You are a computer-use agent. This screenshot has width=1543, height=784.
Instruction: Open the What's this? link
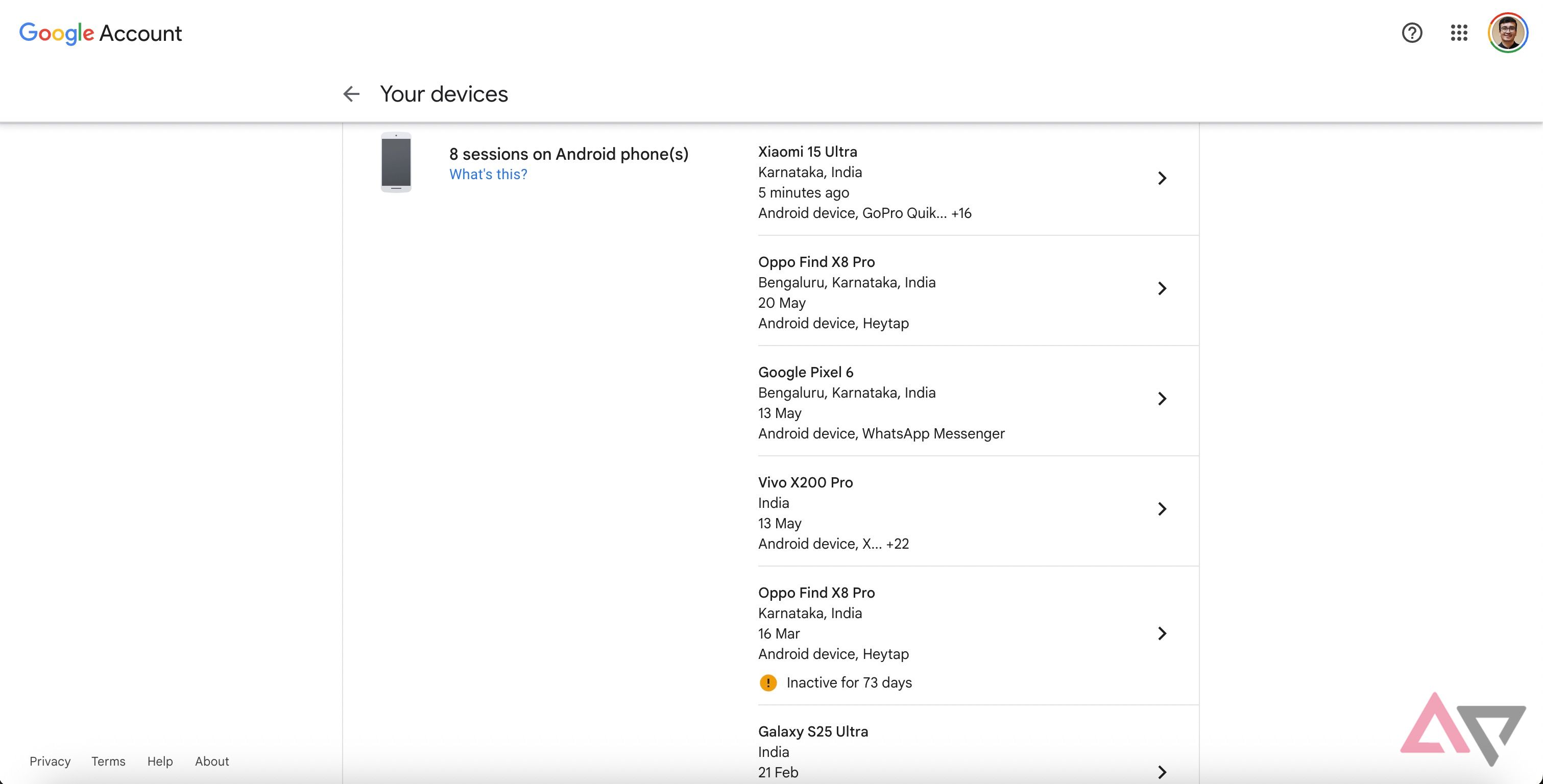coord(488,174)
